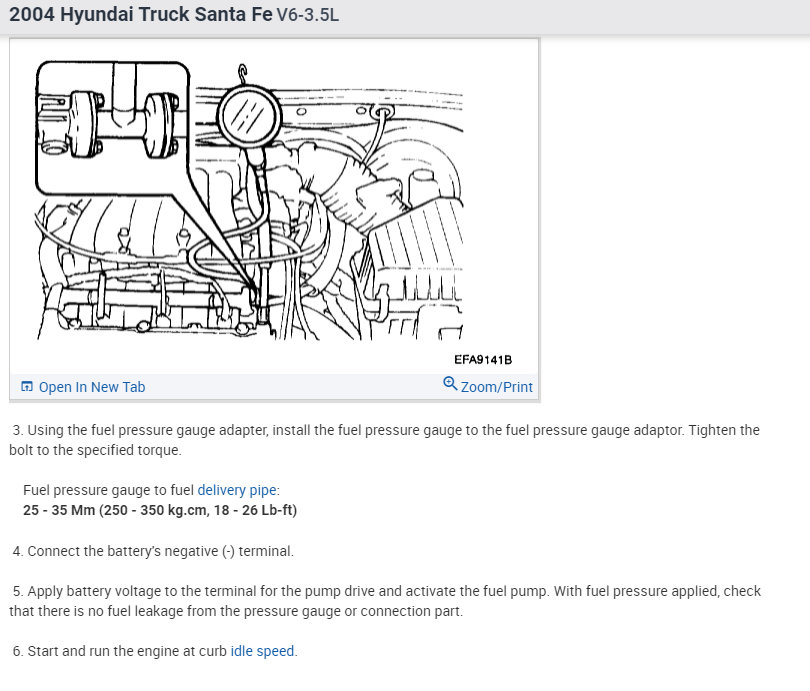This screenshot has width=810, height=691.
Task: Click the Fuel pressure gauge to fuel label
Action: click(108, 490)
